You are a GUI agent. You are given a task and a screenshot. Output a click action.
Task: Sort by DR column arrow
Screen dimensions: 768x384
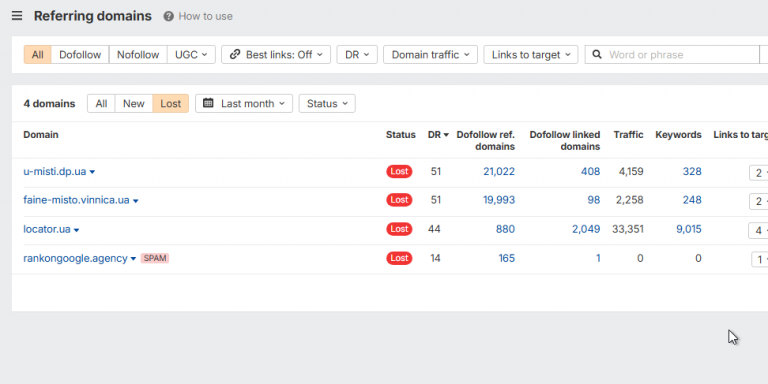[x=446, y=135]
